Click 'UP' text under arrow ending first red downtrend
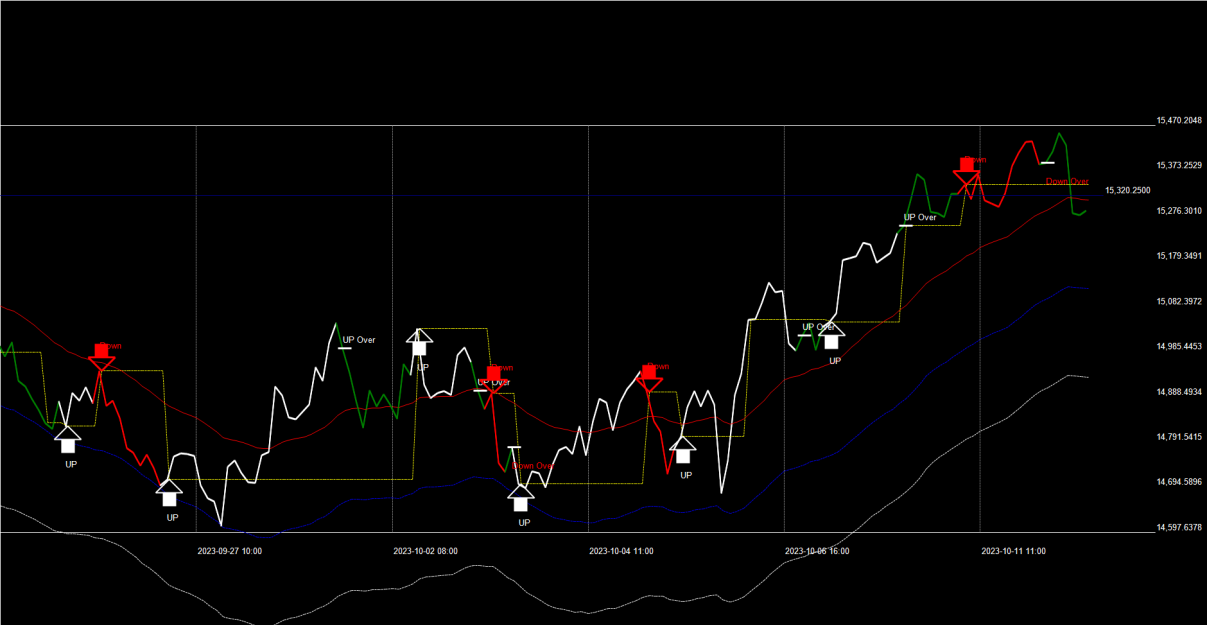This screenshot has height=625, width=1207. click(172, 518)
